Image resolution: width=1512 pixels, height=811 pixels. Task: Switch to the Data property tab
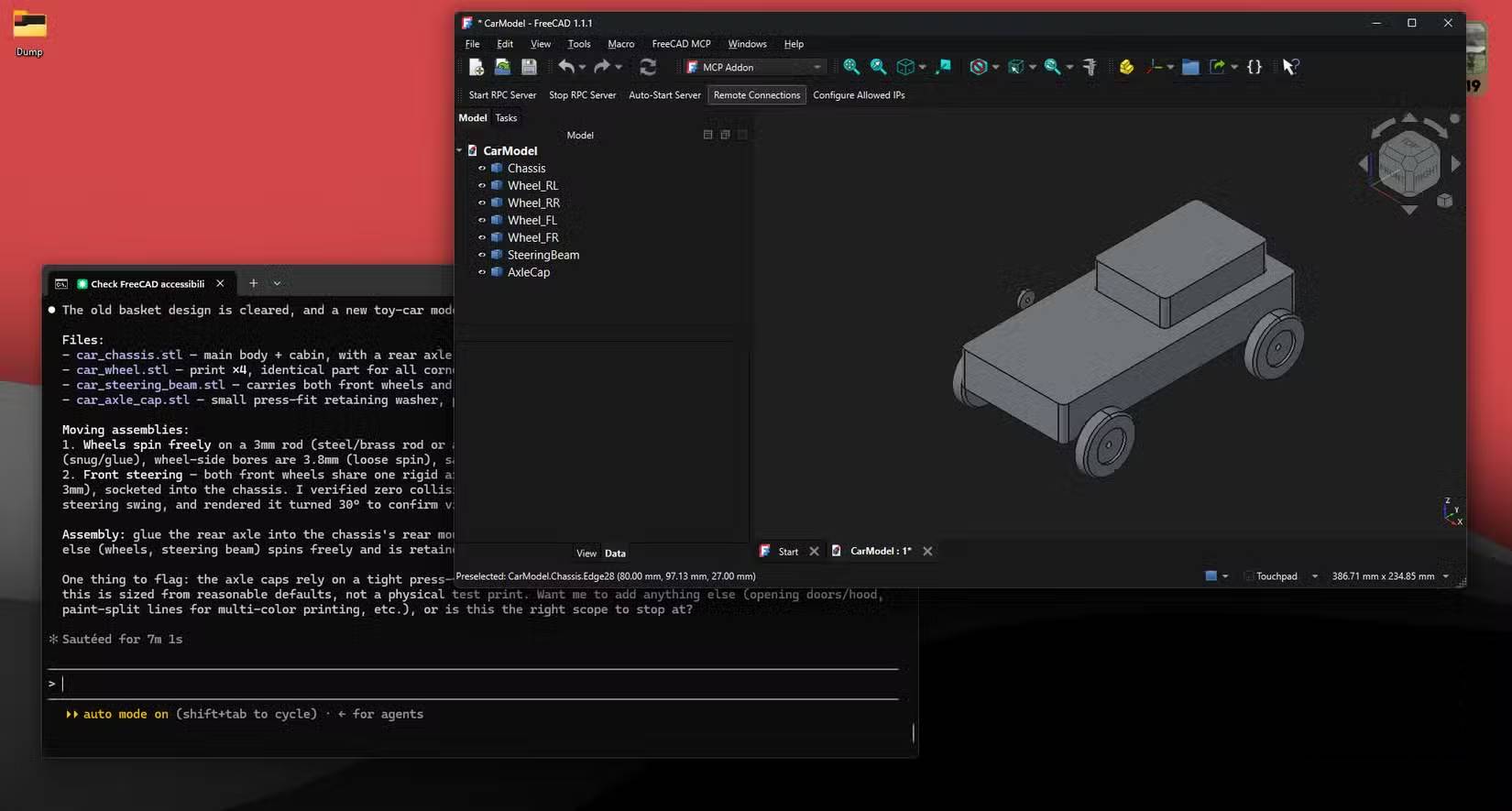(615, 553)
